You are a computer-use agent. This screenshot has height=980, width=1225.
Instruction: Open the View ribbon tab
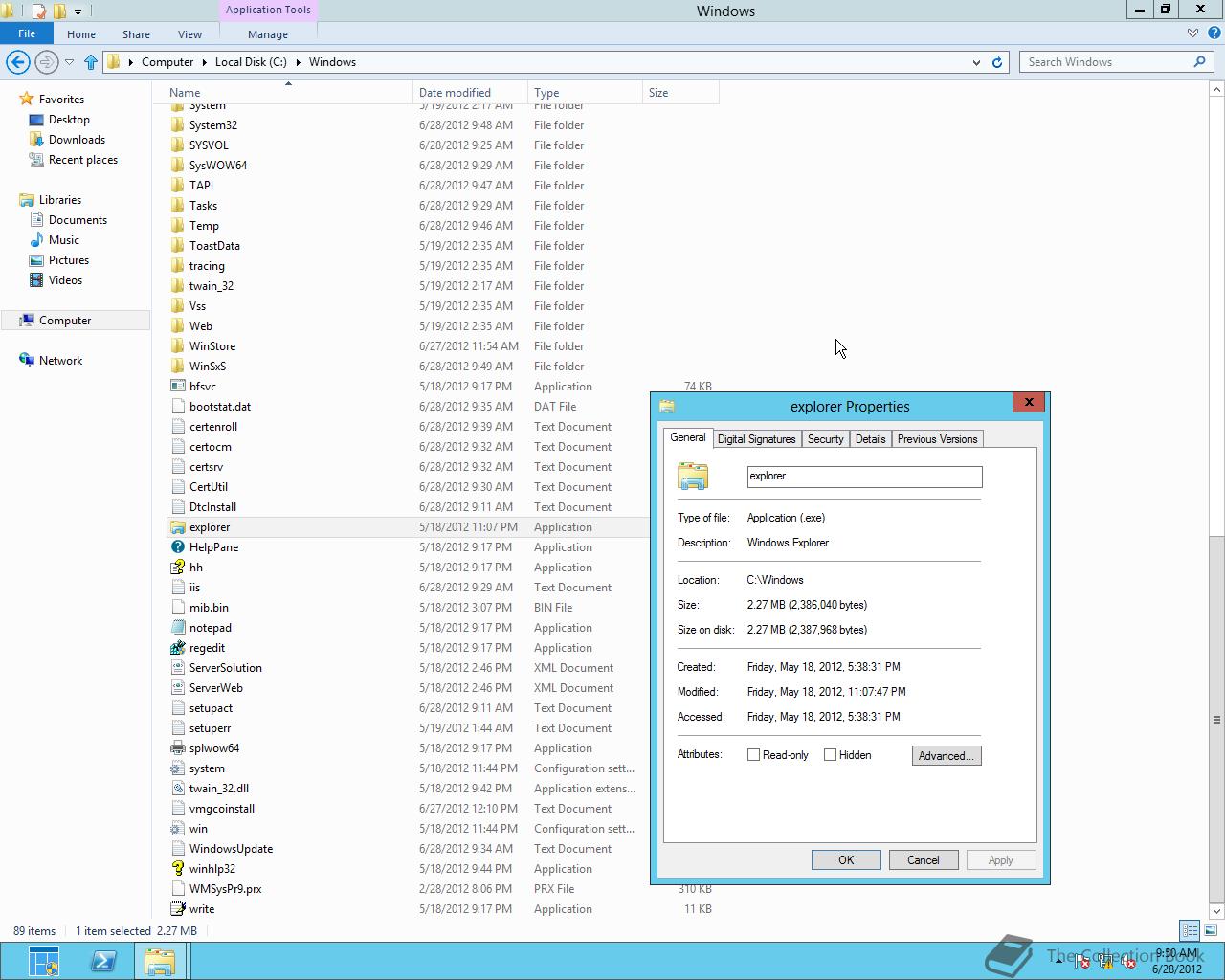(189, 34)
